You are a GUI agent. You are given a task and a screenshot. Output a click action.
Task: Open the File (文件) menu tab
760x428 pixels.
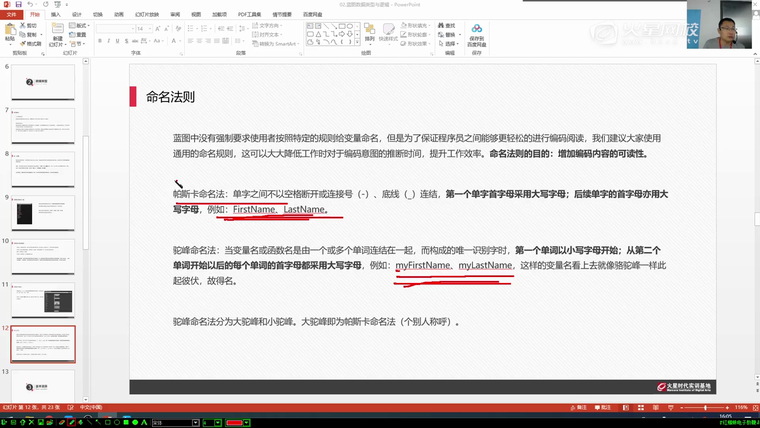point(11,15)
